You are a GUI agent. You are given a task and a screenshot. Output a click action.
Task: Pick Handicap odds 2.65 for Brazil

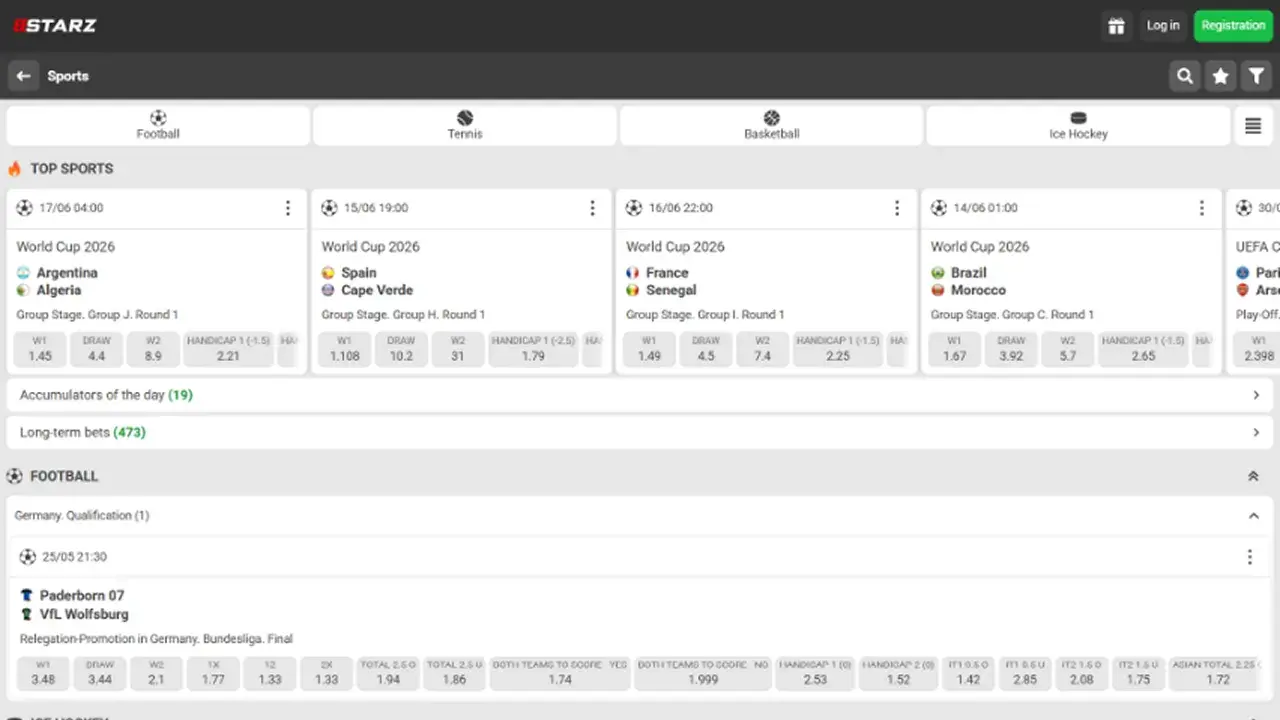pyautogui.click(x=1143, y=349)
